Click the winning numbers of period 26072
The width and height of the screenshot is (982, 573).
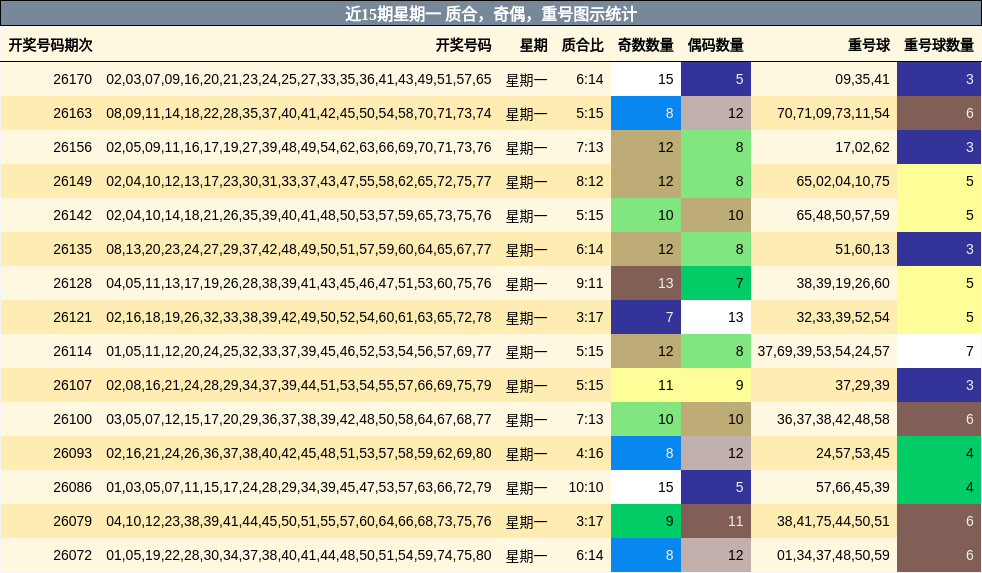(x=299, y=555)
